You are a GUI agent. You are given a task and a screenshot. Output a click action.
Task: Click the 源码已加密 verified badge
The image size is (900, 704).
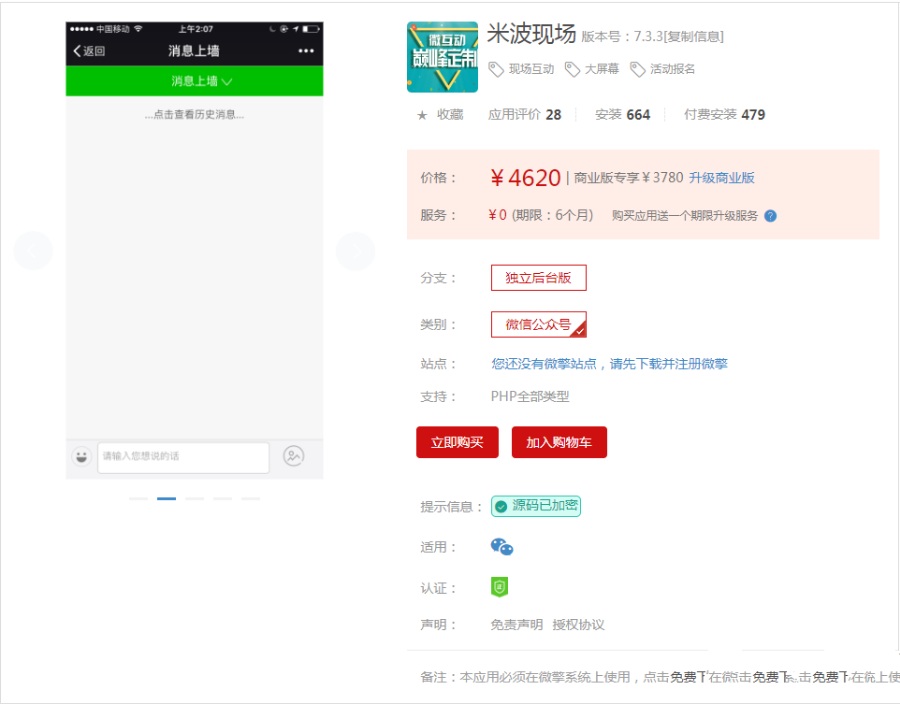coord(538,507)
